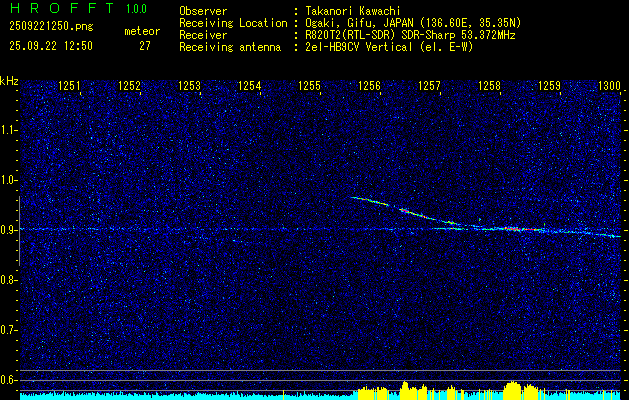The height and width of the screenshot is (400, 629).
Task: Click the 1.0 kHz axis label
Action: click(8, 180)
